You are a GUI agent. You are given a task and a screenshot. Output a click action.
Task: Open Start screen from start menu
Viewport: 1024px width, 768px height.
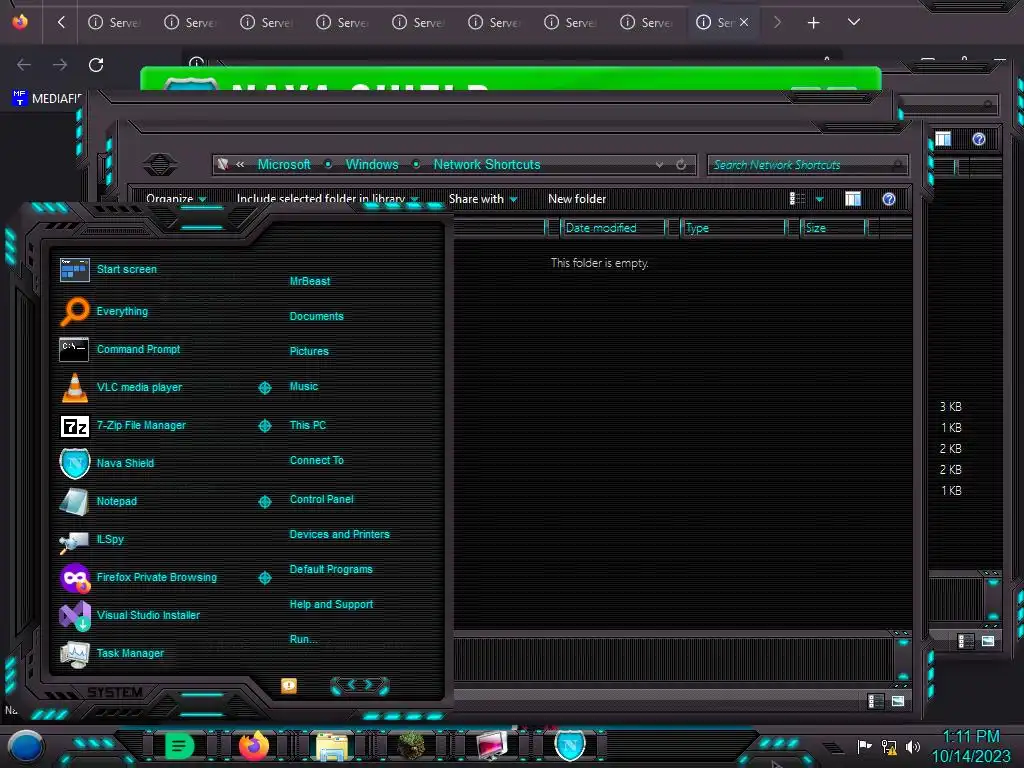(x=108, y=269)
